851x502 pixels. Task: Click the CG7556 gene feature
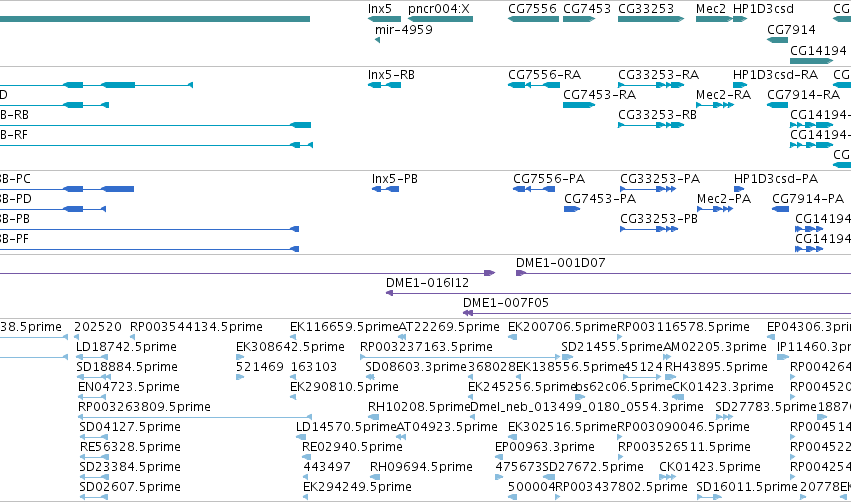tap(534, 19)
